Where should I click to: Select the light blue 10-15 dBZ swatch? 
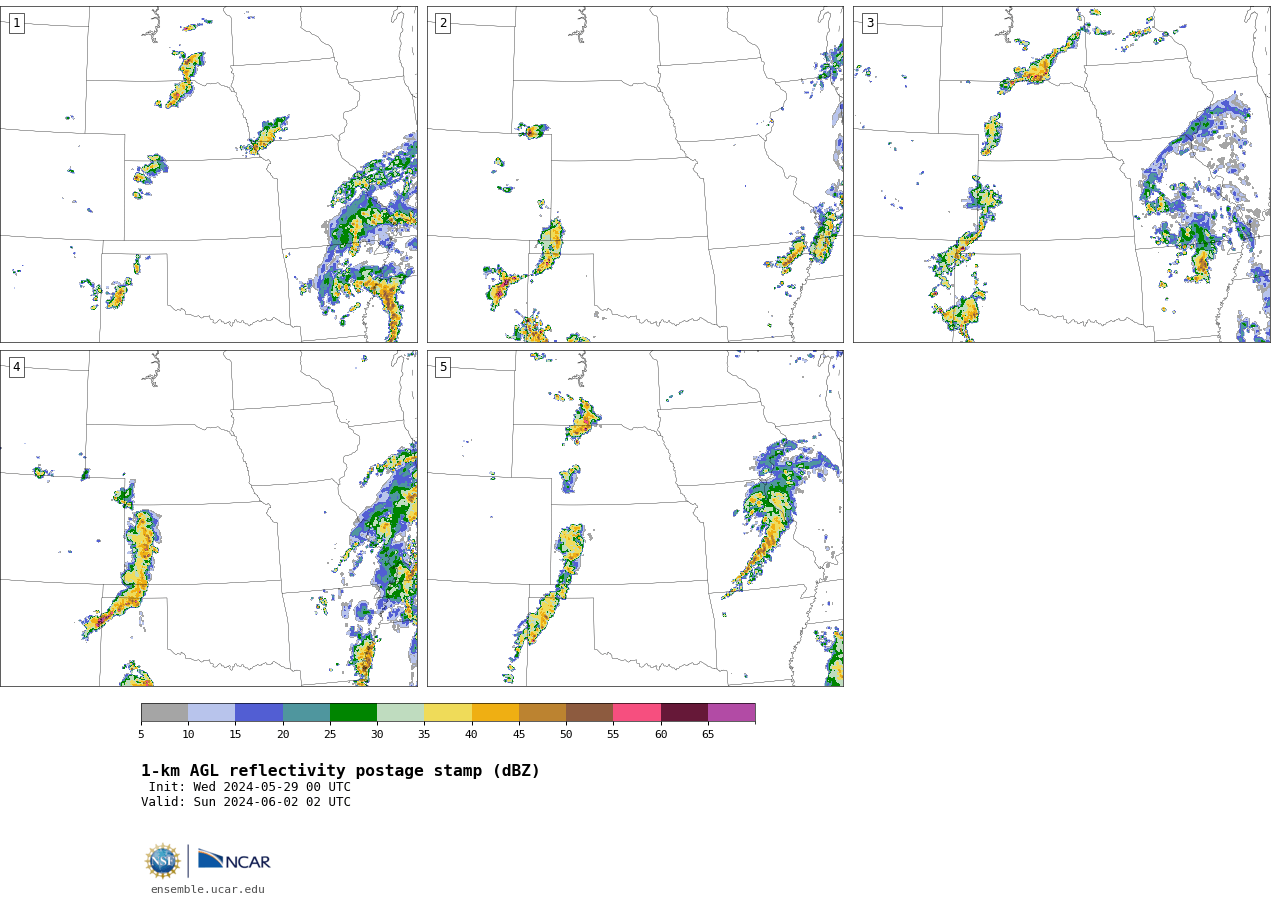(211, 713)
